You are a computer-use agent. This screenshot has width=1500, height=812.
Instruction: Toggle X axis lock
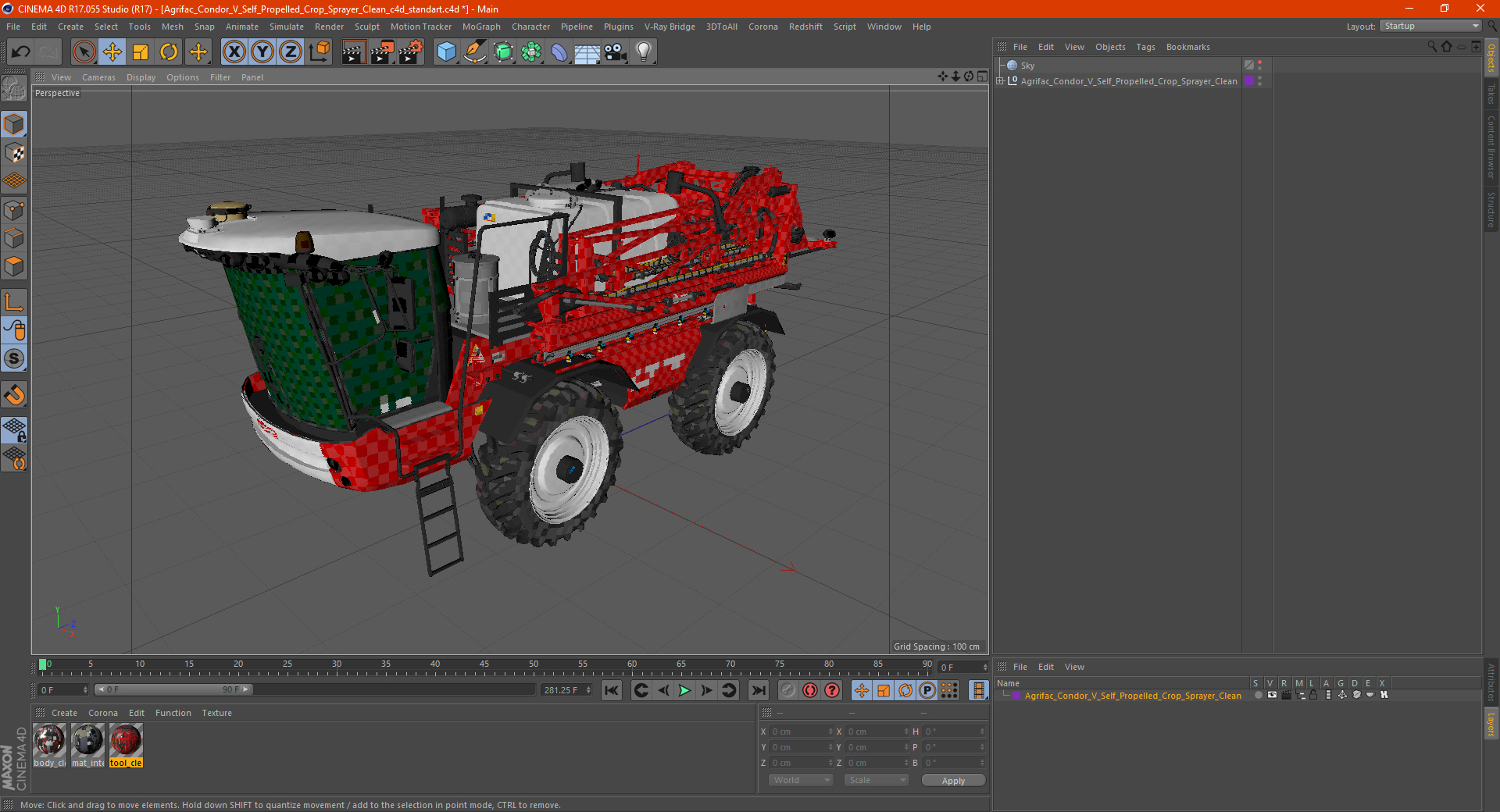tap(234, 52)
